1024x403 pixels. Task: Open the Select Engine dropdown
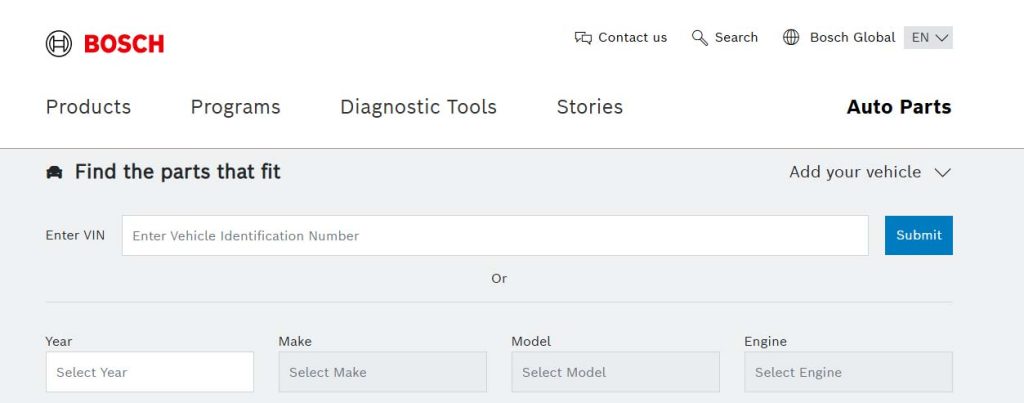pos(848,372)
